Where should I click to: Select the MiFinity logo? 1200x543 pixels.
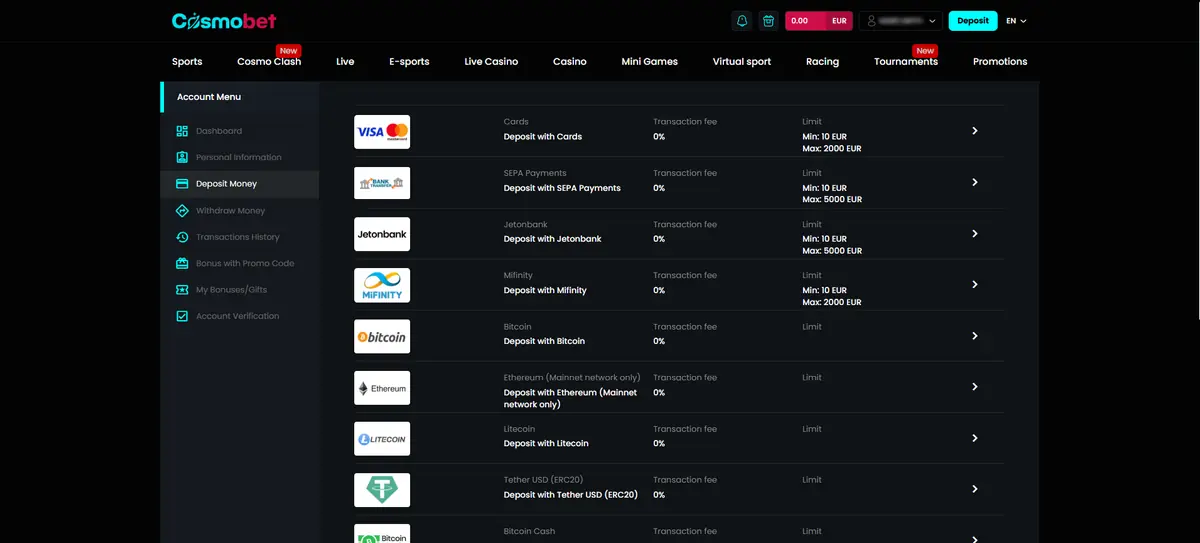(382, 285)
